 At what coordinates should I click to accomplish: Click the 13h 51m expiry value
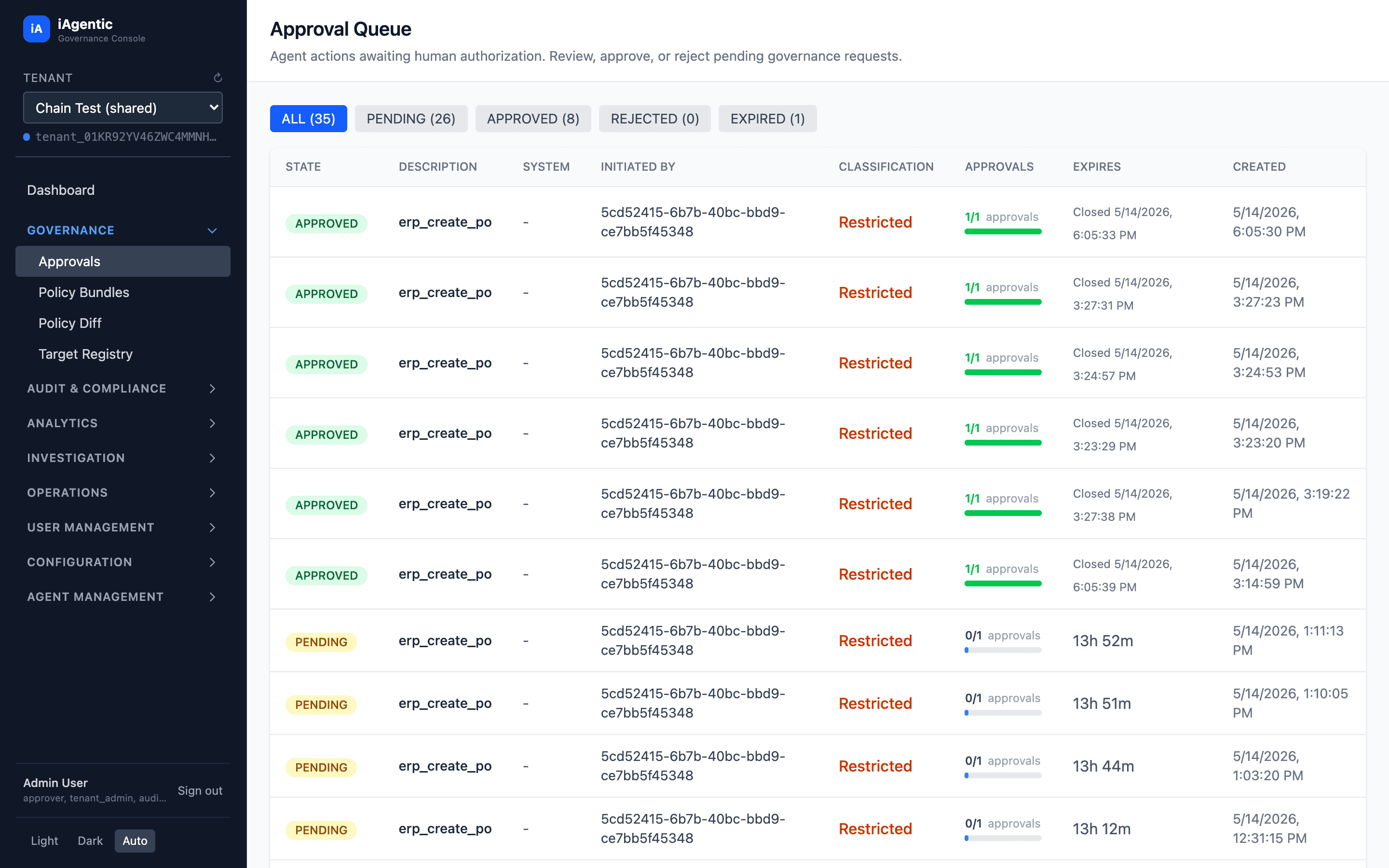(1102, 703)
